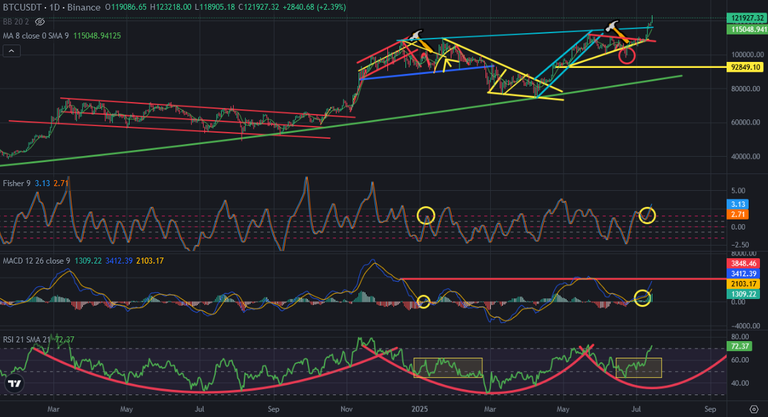Select yellow circle on MACD near July

coord(643,298)
